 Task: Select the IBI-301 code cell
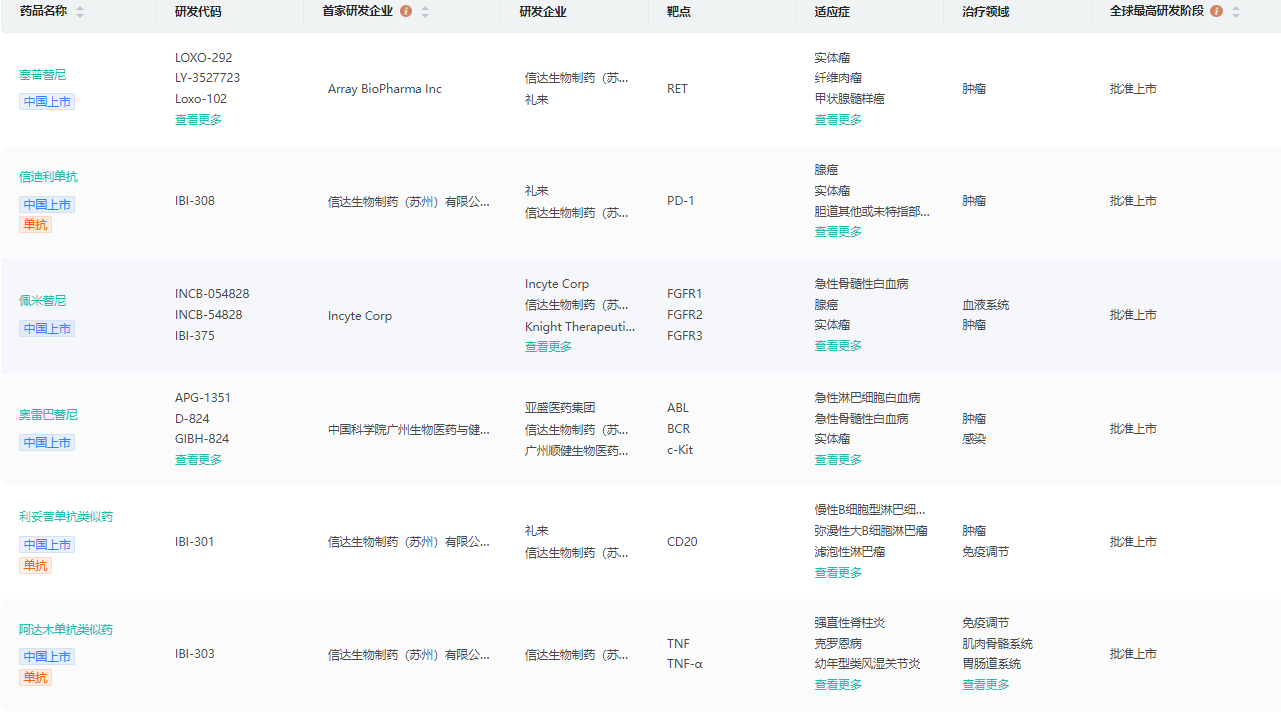pos(195,542)
